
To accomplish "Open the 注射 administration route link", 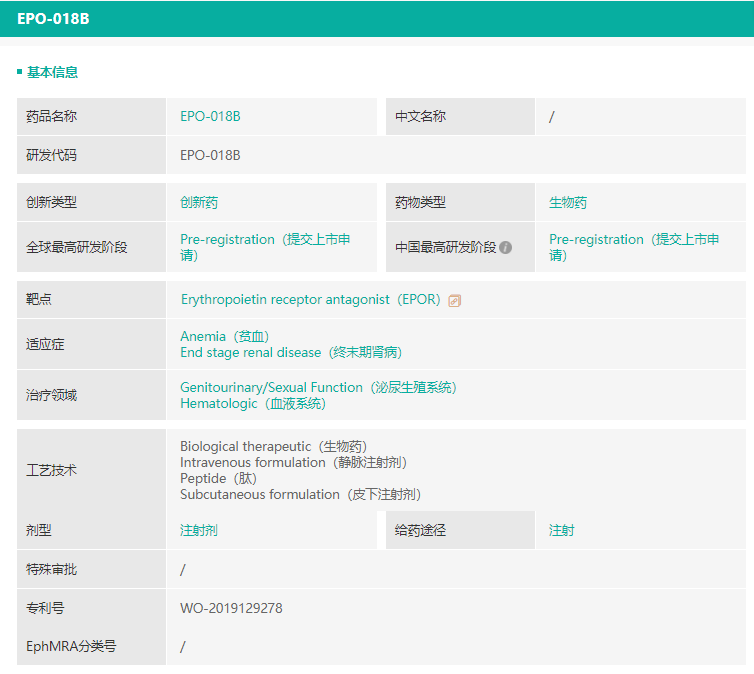I will [x=562, y=530].
